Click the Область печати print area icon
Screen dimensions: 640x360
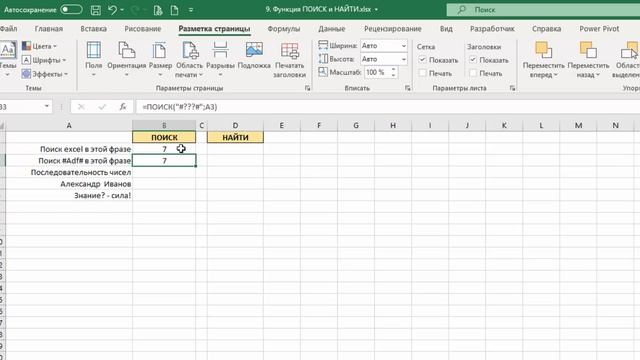190,51
